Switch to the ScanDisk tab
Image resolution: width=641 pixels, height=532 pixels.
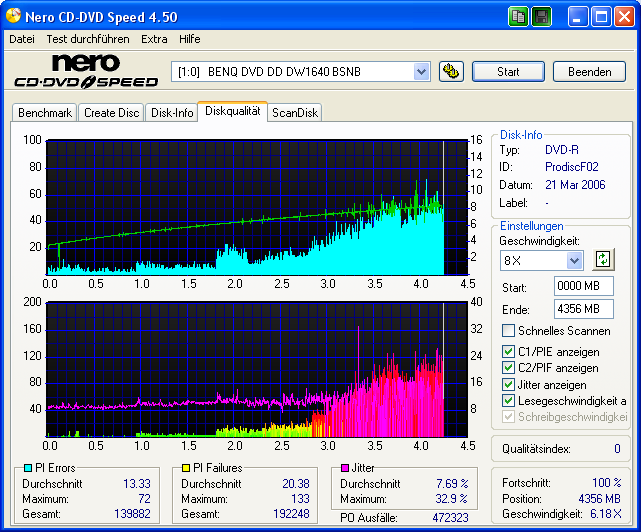294,113
